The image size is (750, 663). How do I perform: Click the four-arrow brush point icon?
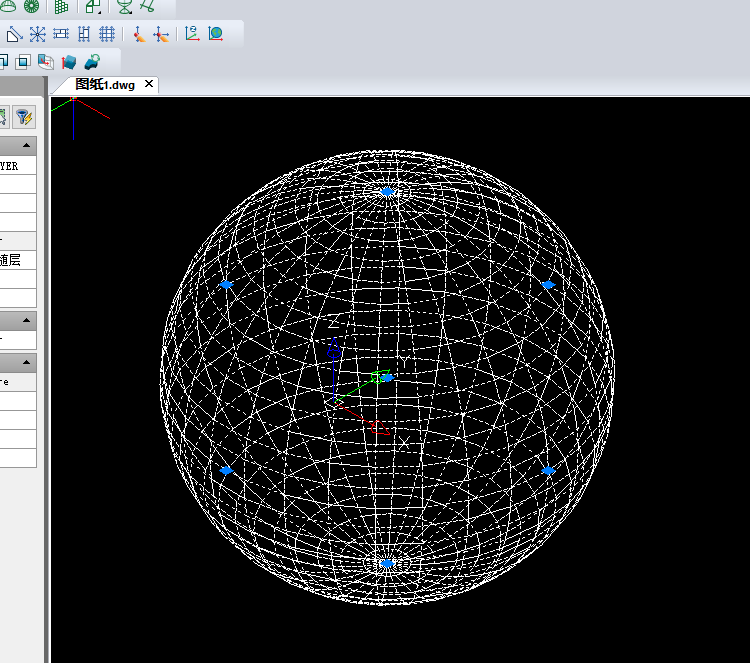click(161, 34)
